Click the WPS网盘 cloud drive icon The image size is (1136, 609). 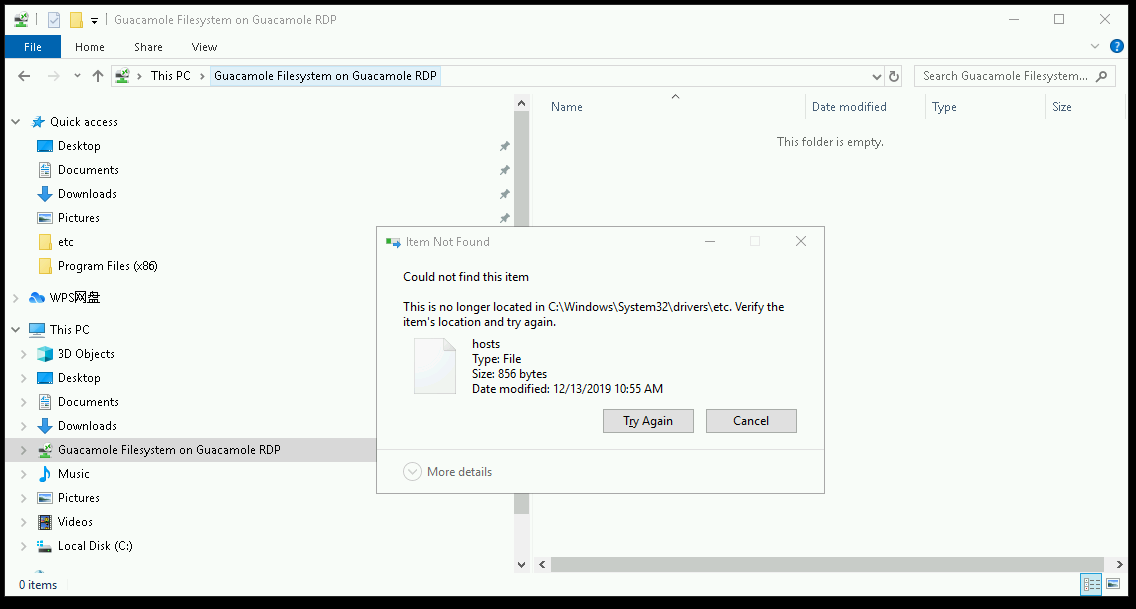(34, 297)
